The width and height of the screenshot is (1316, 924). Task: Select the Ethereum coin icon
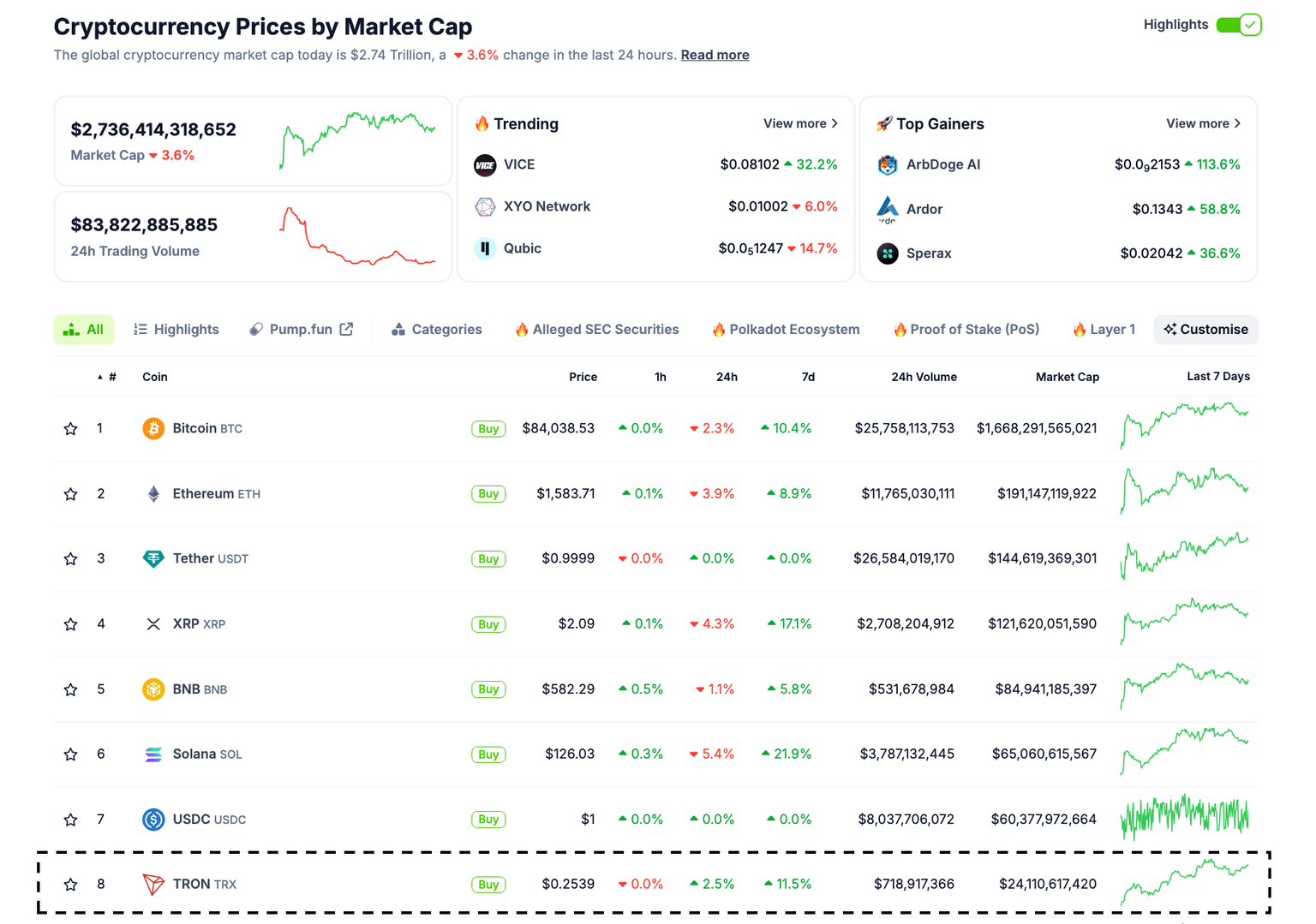[153, 493]
